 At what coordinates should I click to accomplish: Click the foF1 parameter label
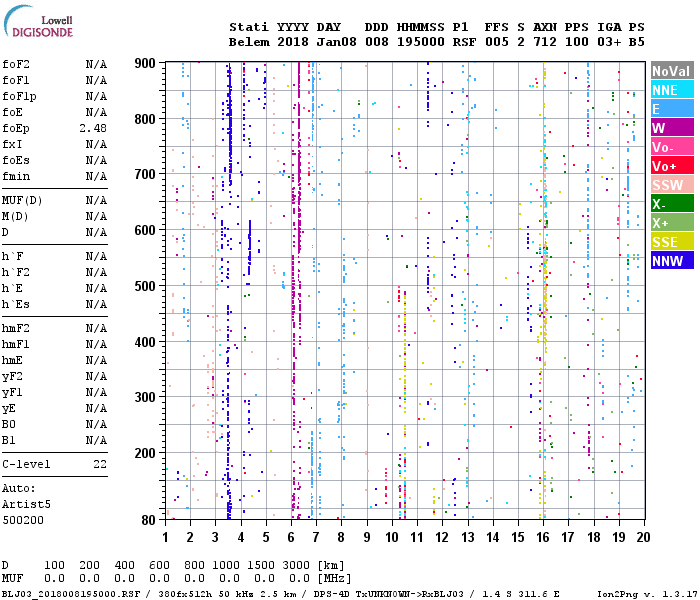tap(16, 80)
